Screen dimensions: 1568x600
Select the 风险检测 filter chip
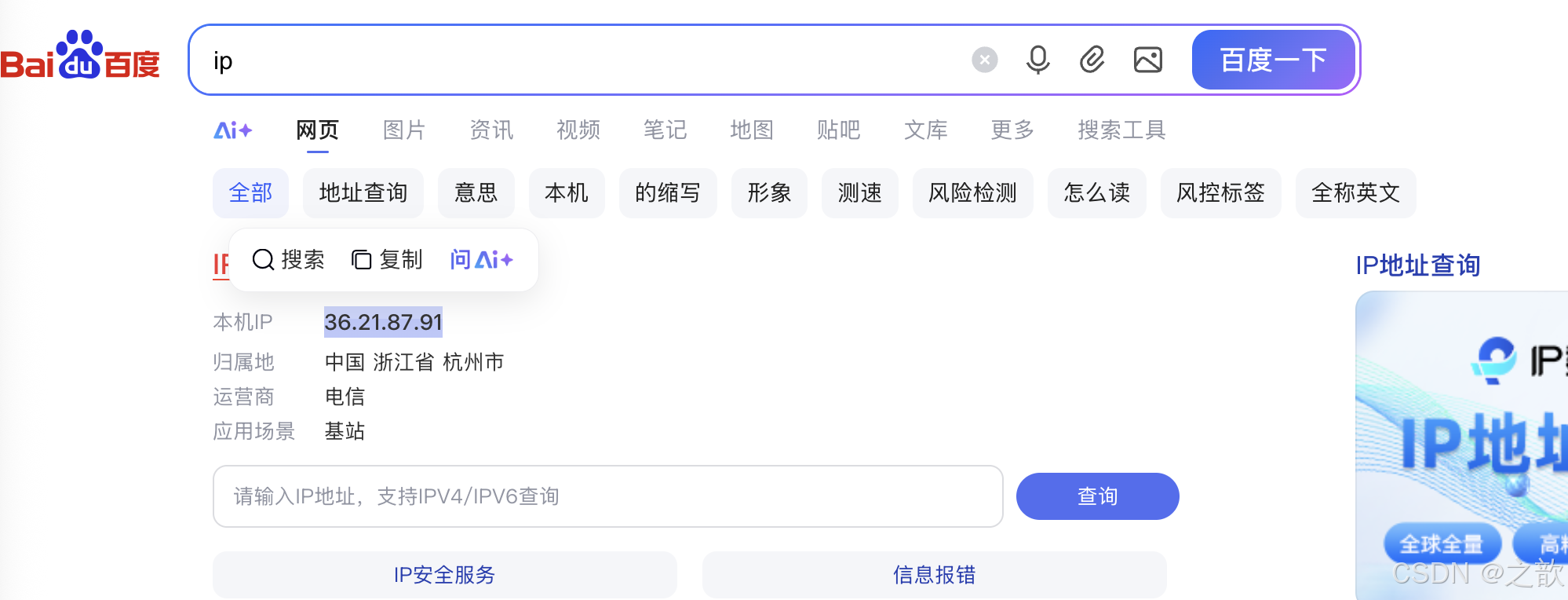973,193
